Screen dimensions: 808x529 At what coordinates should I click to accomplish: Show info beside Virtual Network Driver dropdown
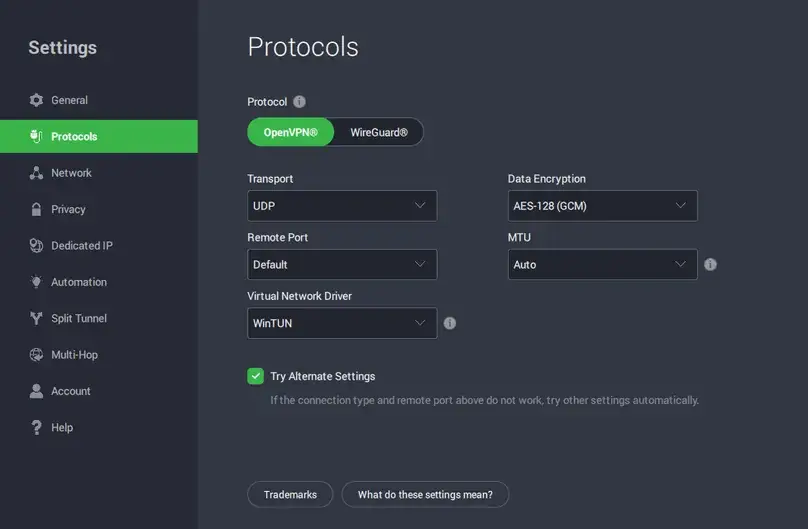(x=449, y=323)
